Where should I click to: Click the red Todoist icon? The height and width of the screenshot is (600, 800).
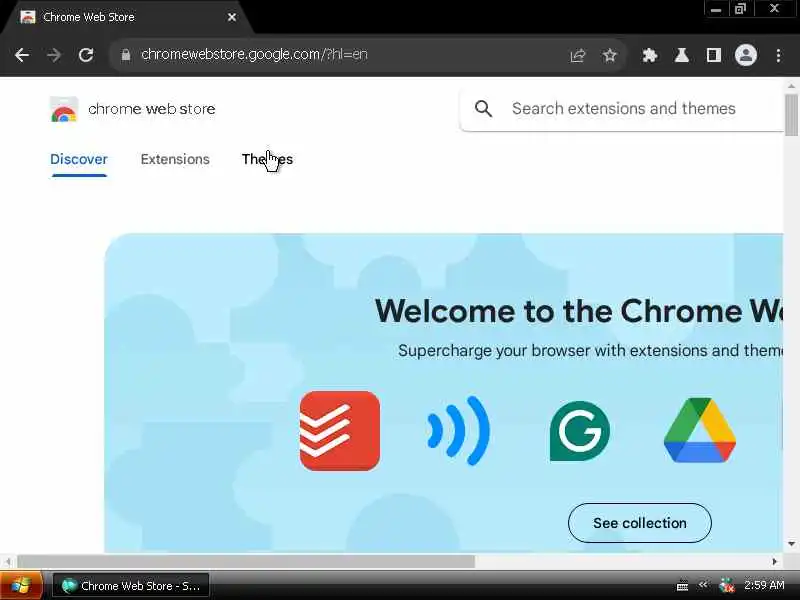coord(340,431)
